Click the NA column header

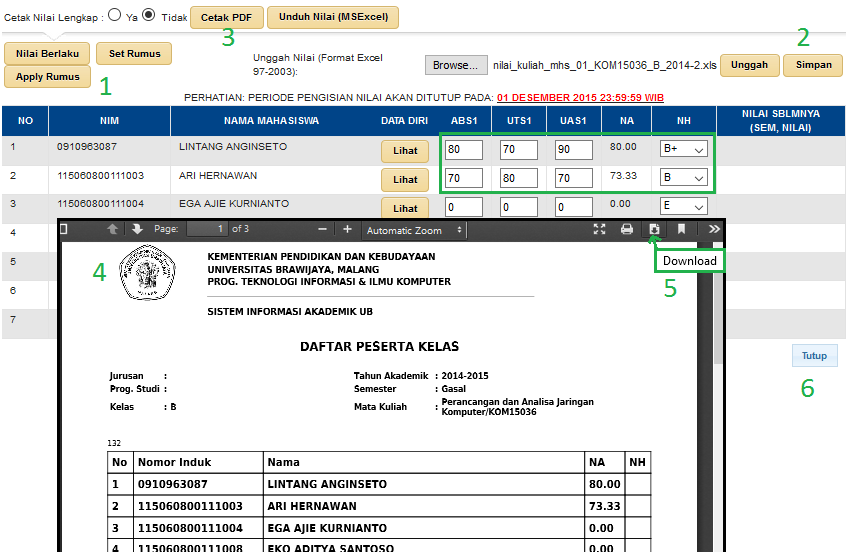626,121
